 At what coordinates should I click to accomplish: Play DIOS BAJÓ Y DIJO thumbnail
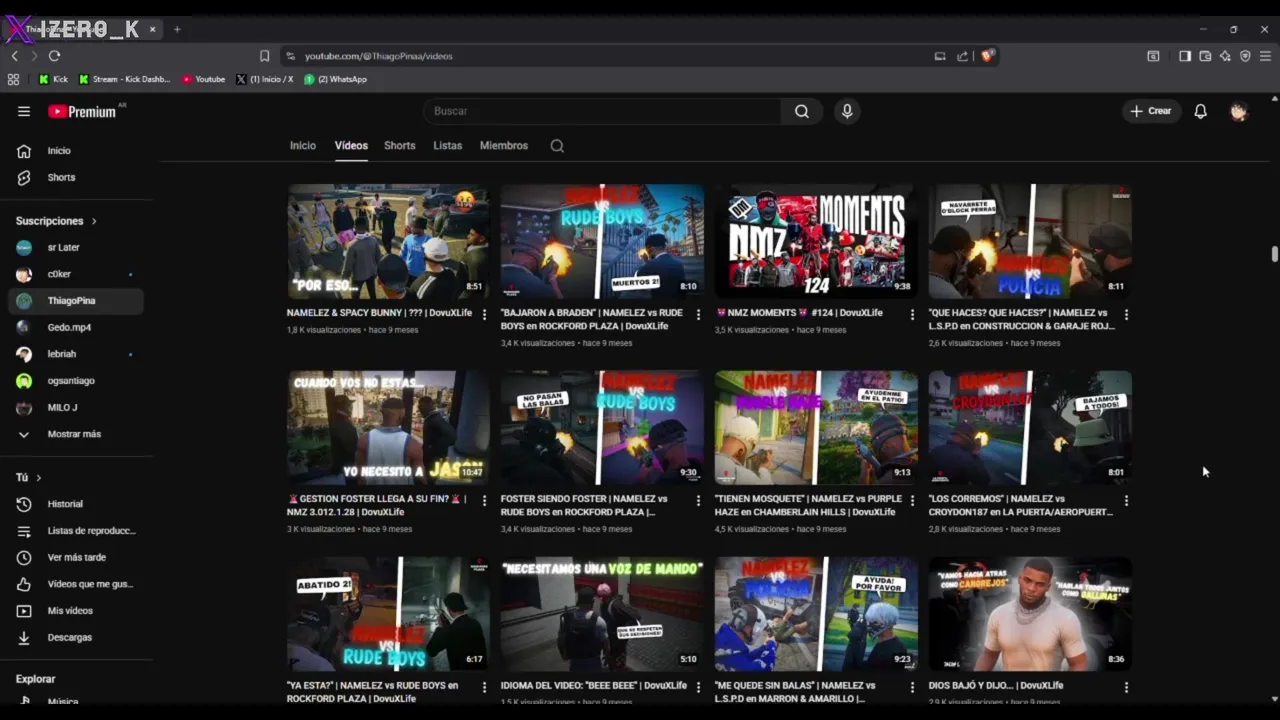(x=1030, y=614)
